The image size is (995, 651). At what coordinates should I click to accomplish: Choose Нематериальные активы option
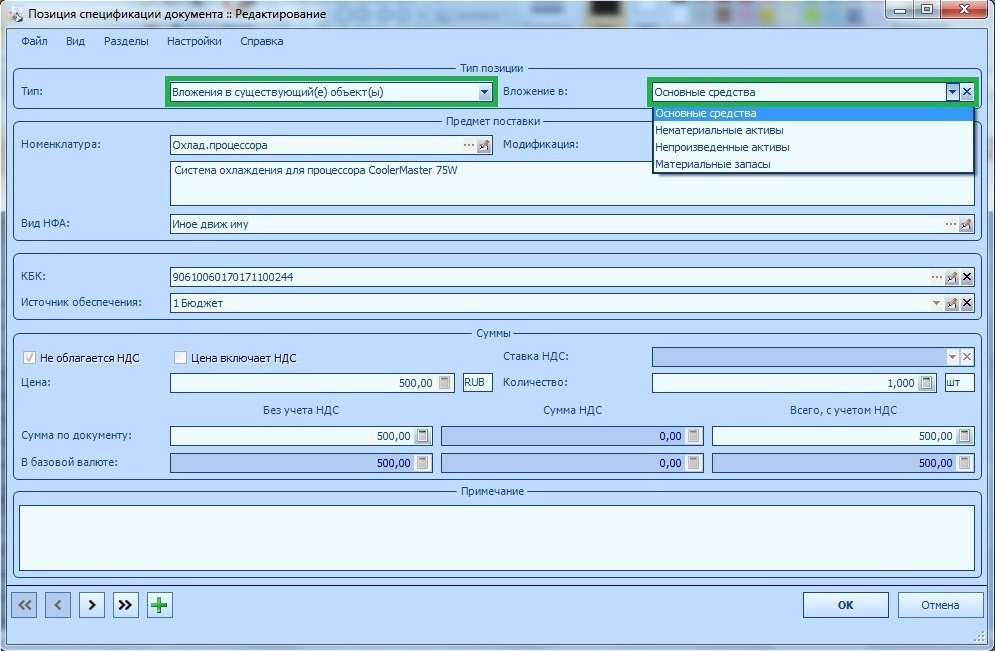tap(813, 130)
